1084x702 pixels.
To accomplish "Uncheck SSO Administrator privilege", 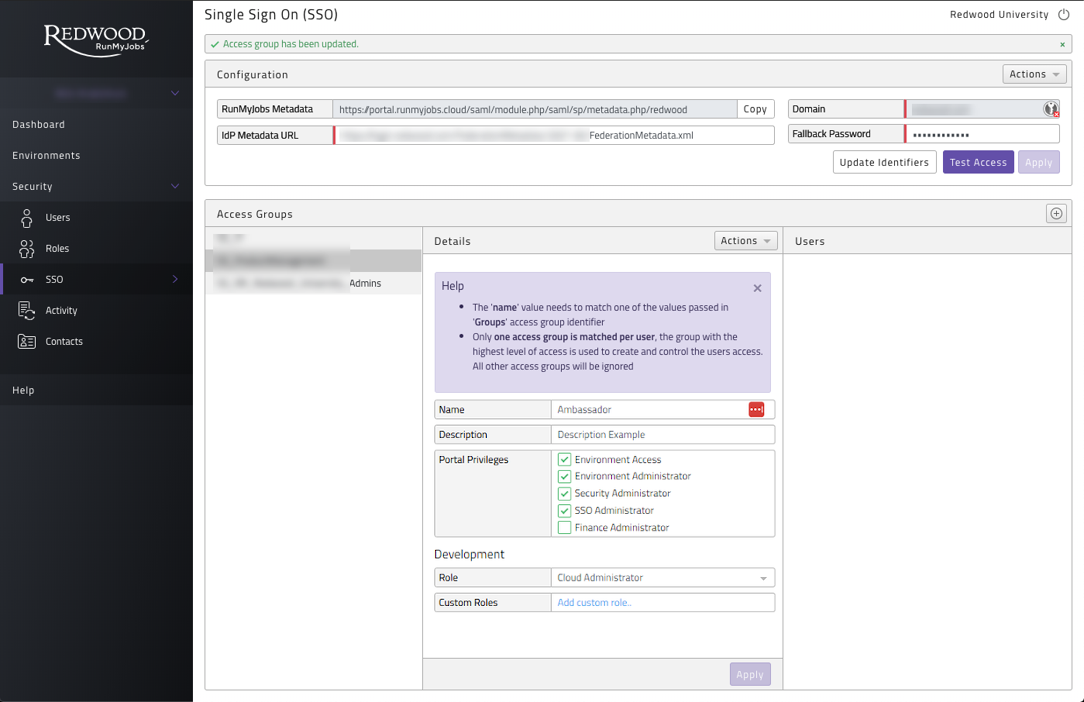I will coord(564,510).
